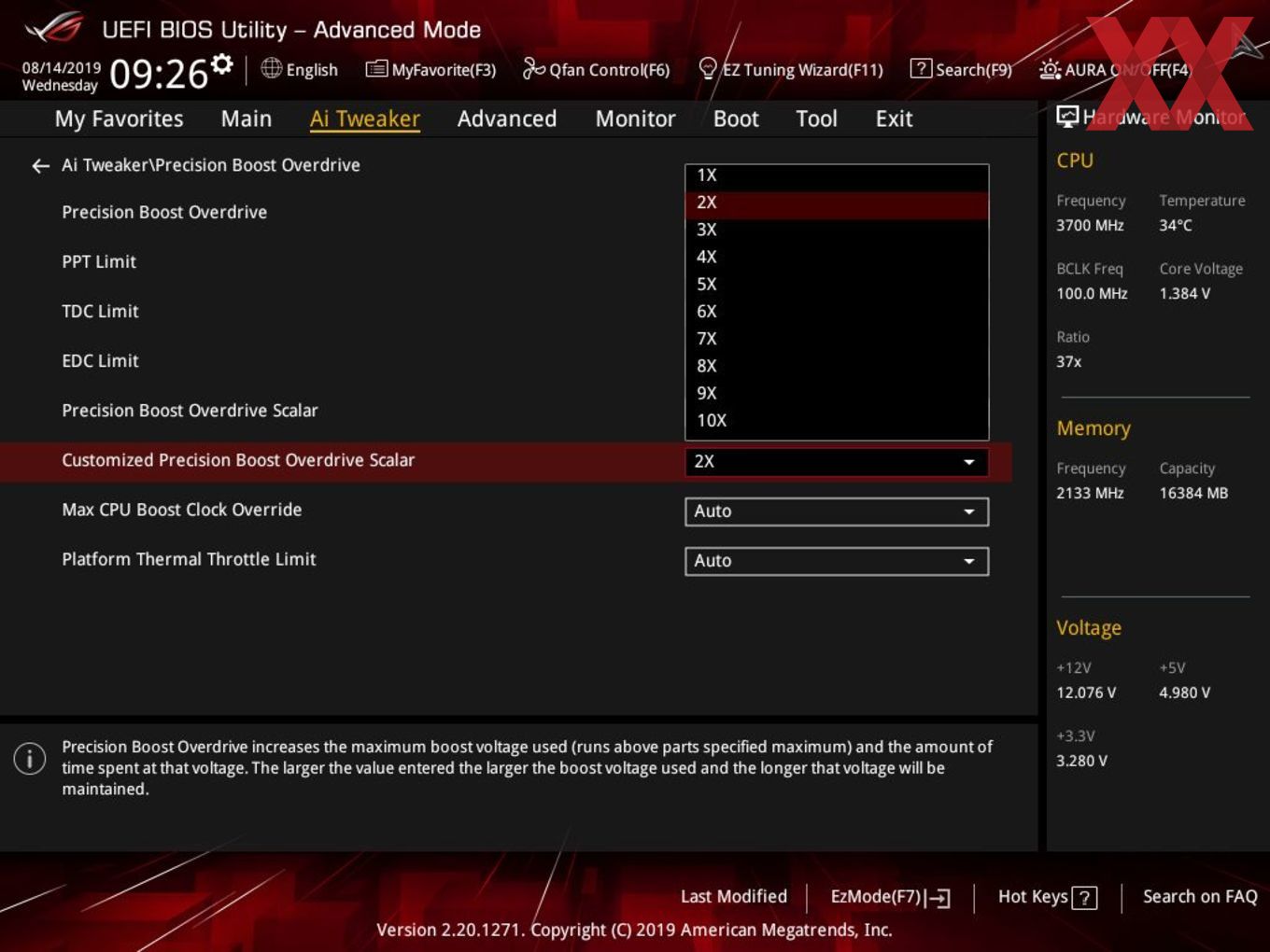Pick 8X from the list
Screen dimensions: 1270x952
837,366
